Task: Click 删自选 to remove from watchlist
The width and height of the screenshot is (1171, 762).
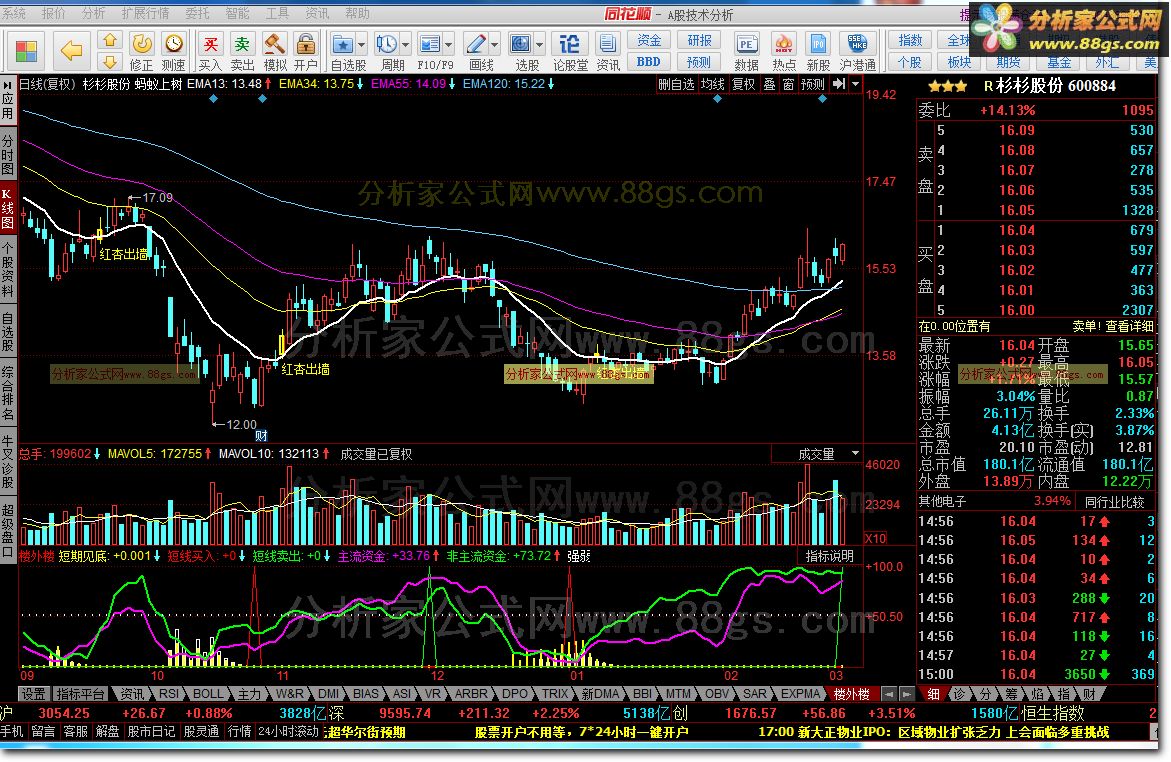Action: pos(676,84)
